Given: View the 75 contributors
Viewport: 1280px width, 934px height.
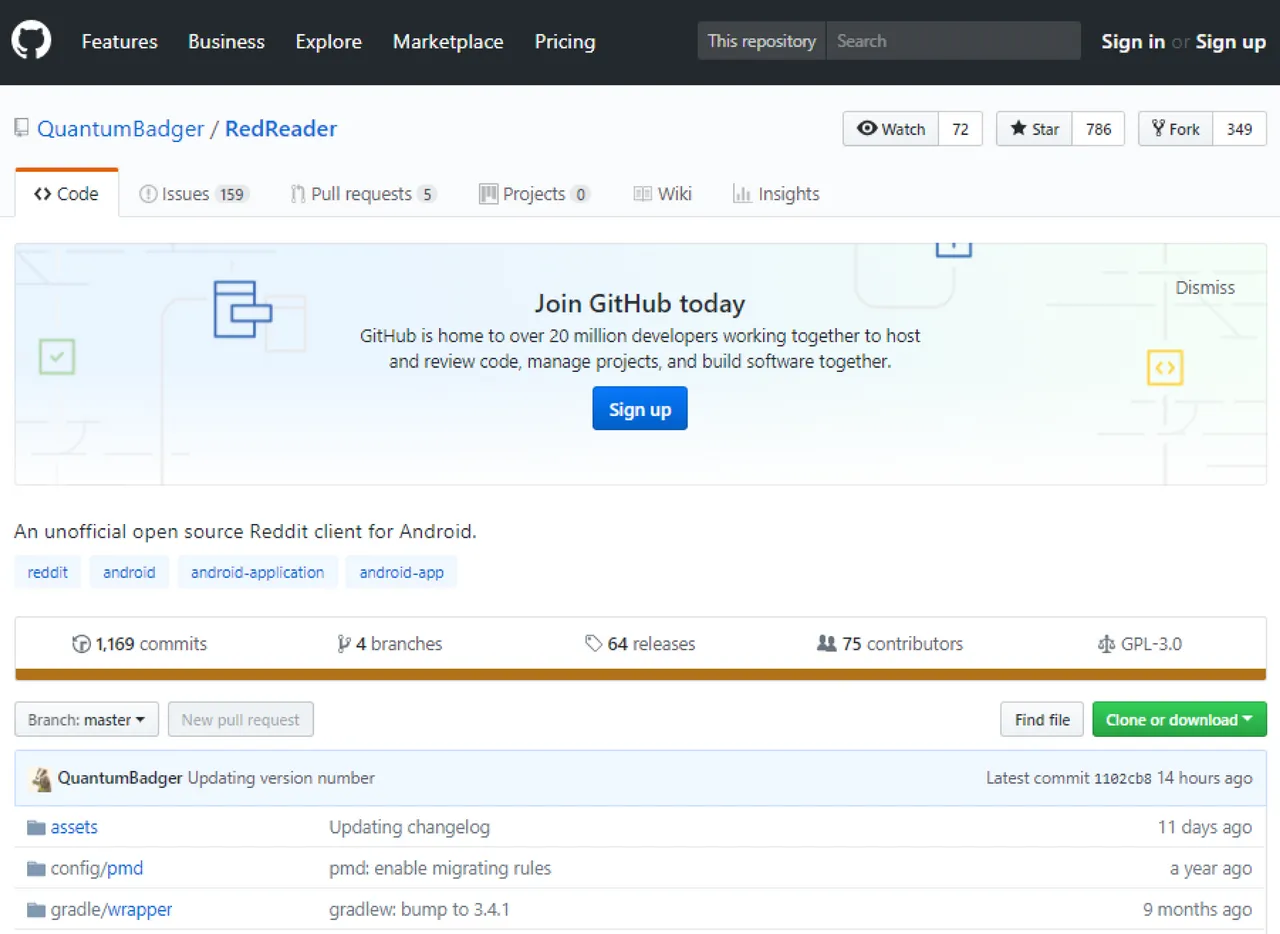Looking at the screenshot, I should [x=890, y=644].
